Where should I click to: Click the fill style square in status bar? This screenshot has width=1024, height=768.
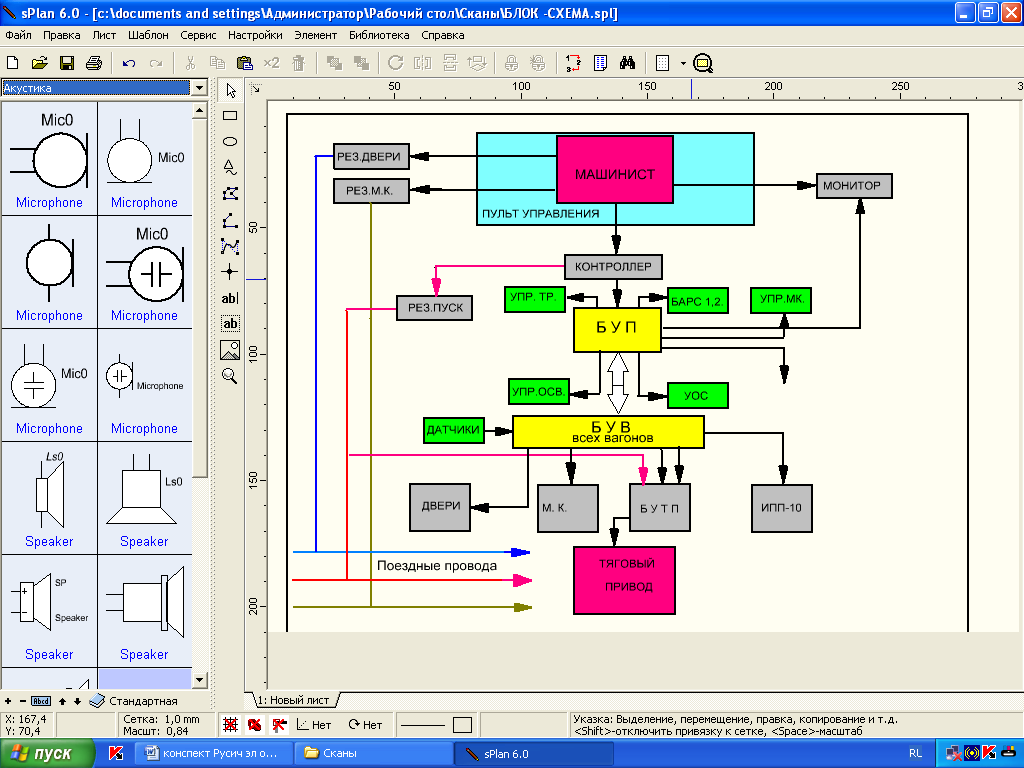[462, 725]
